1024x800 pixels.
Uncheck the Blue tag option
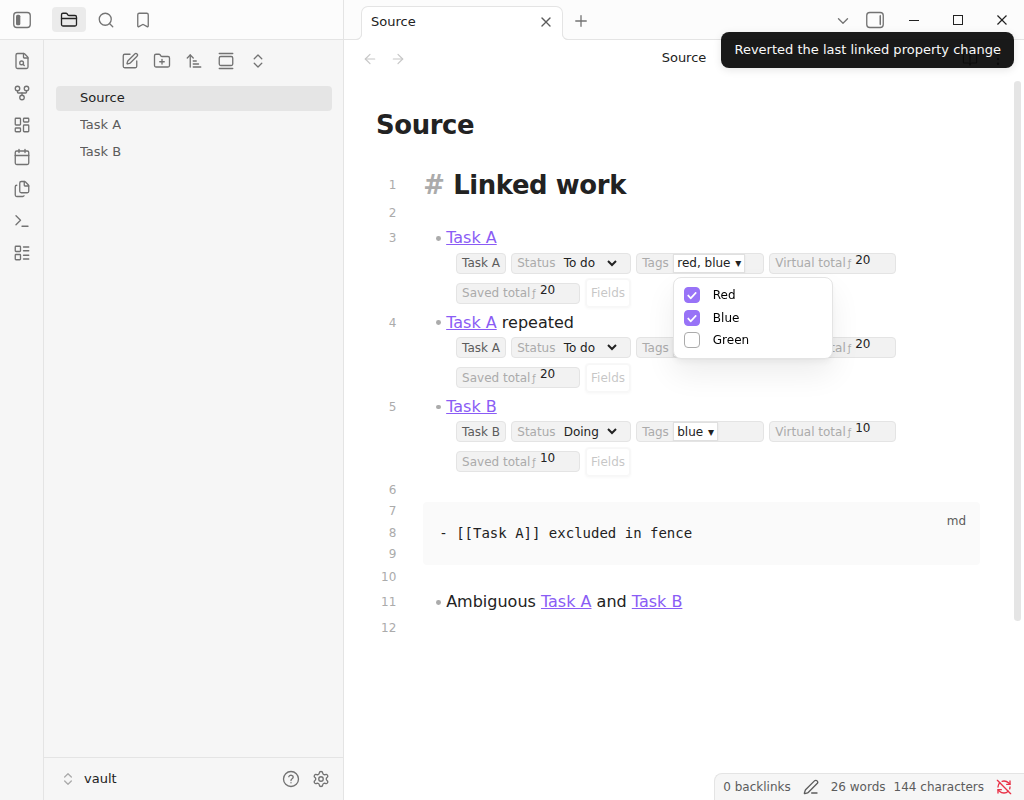692,317
